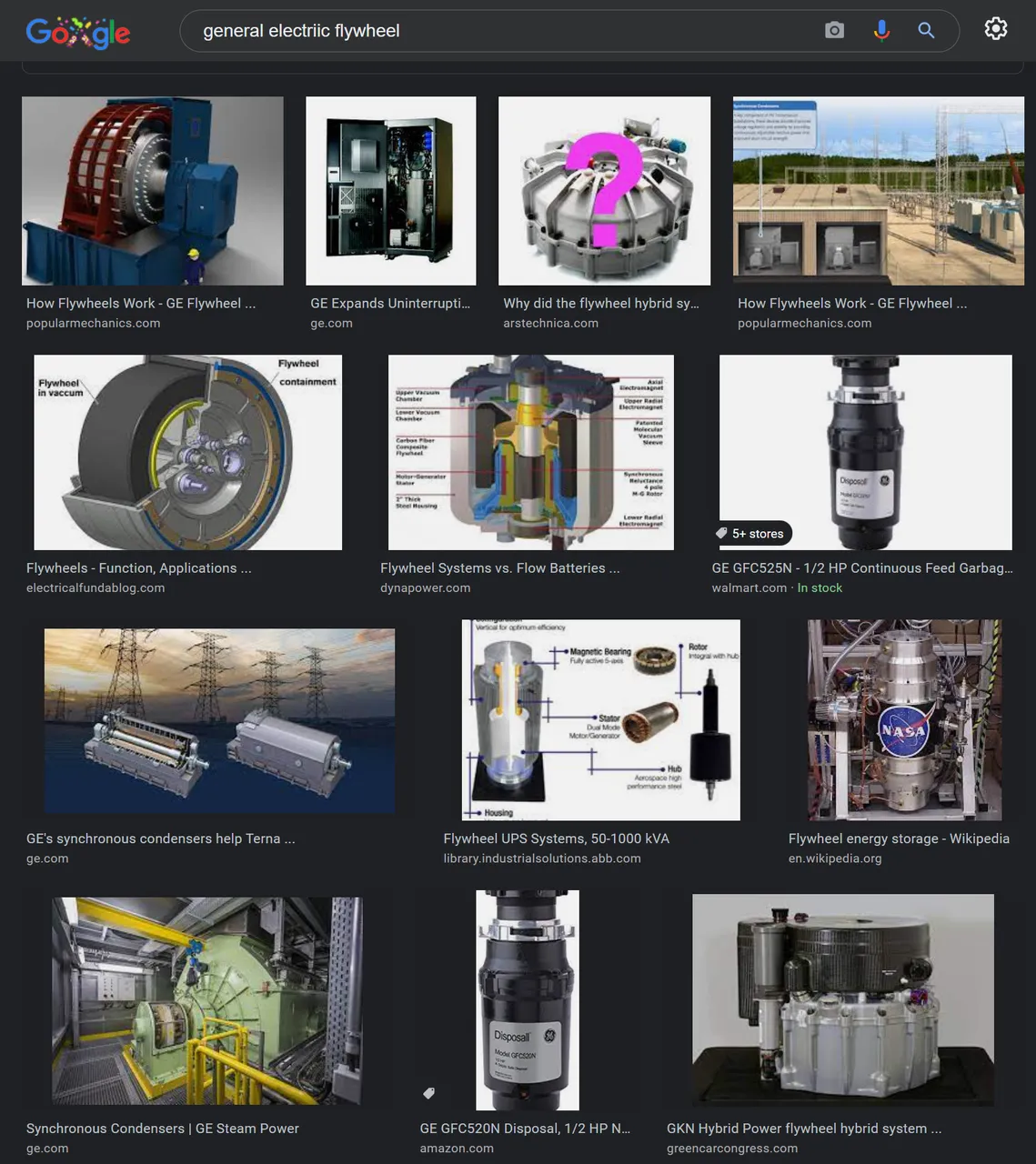Click tag icon on GE GFC520N result
Image resolution: width=1036 pixels, height=1164 pixels.
coord(429,1093)
